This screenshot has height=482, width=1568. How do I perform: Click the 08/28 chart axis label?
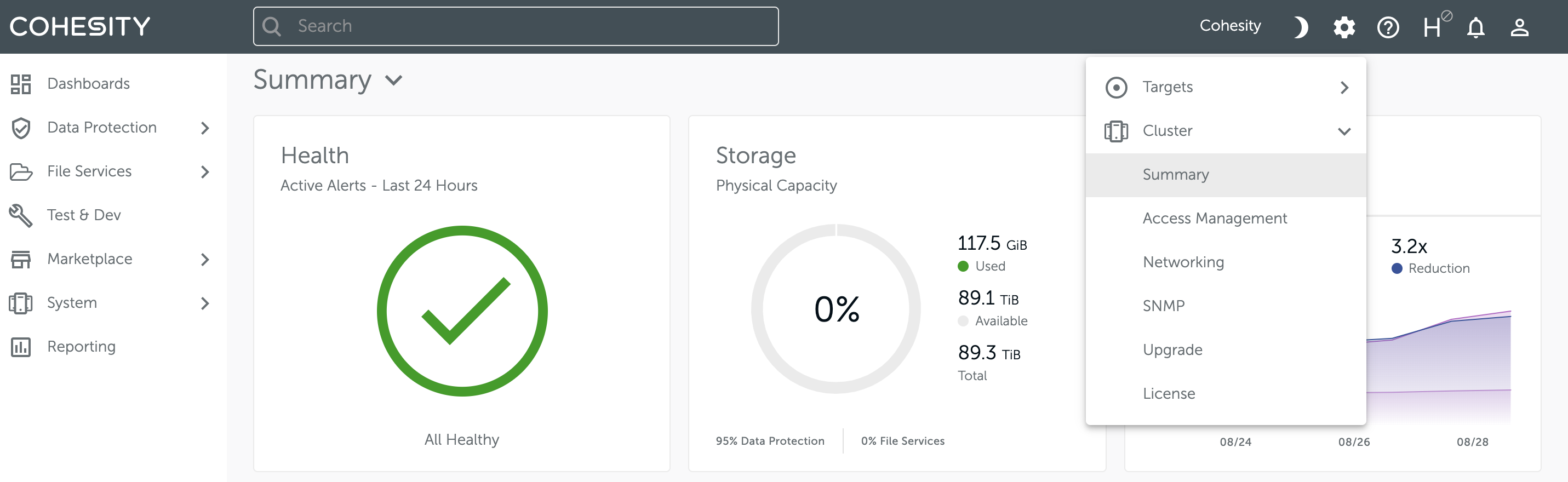pyautogui.click(x=1473, y=443)
